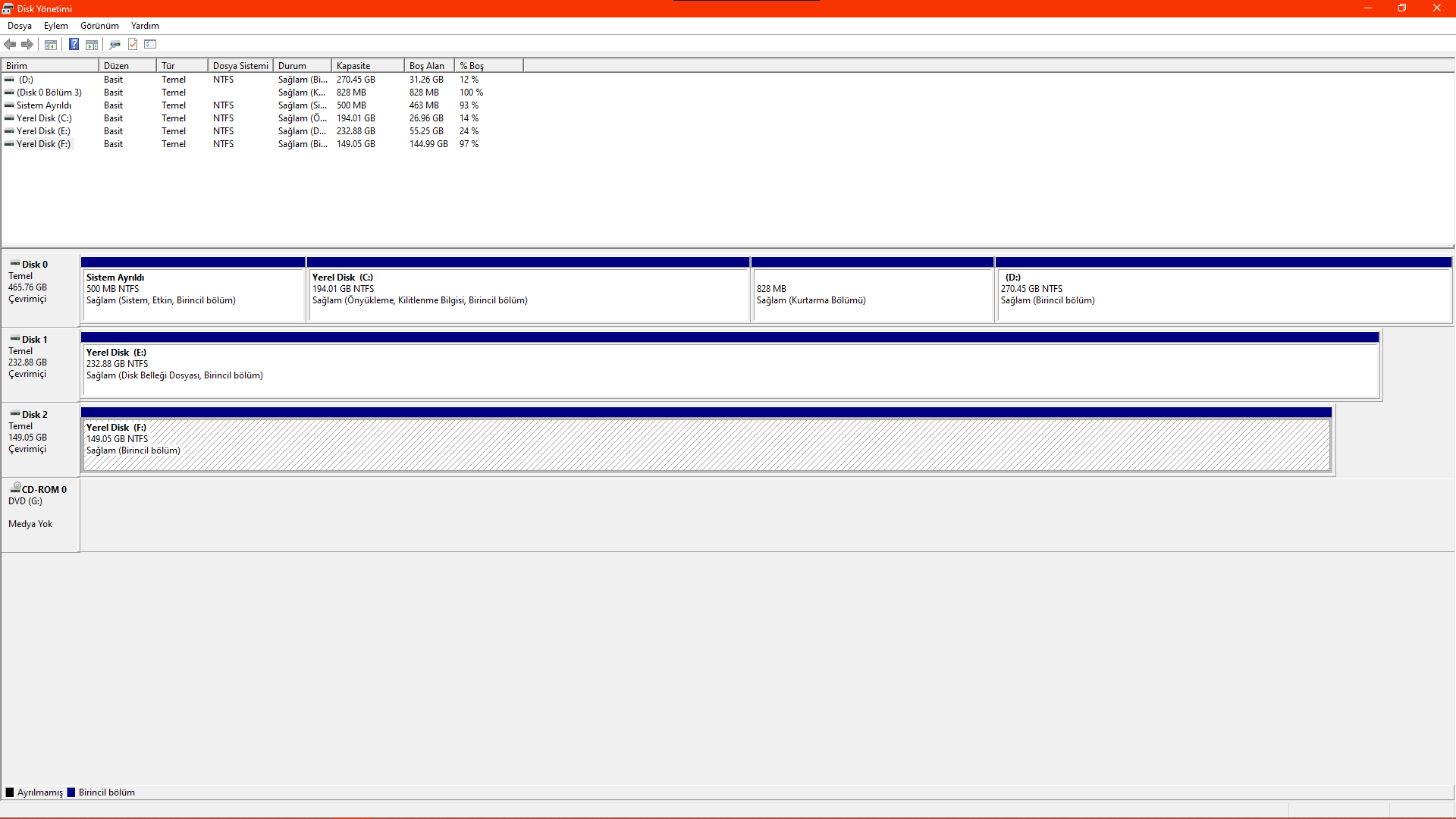Select Sistem Ayrıldı in the volume list
This screenshot has width=1456, height=819.
[x=44, y=105]
